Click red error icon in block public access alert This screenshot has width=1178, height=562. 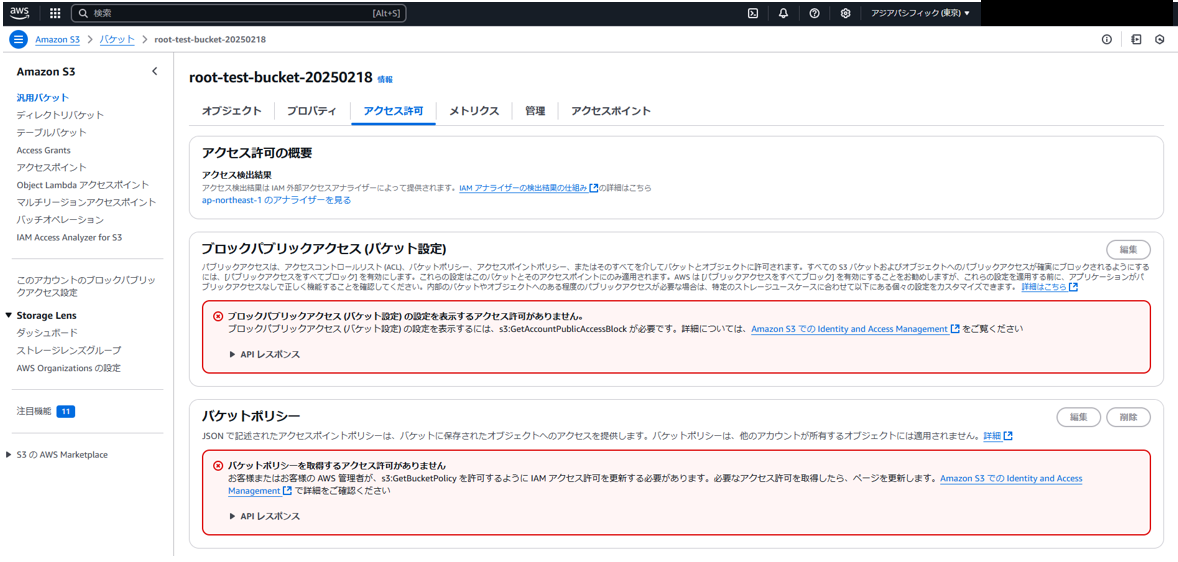point(219,316)
